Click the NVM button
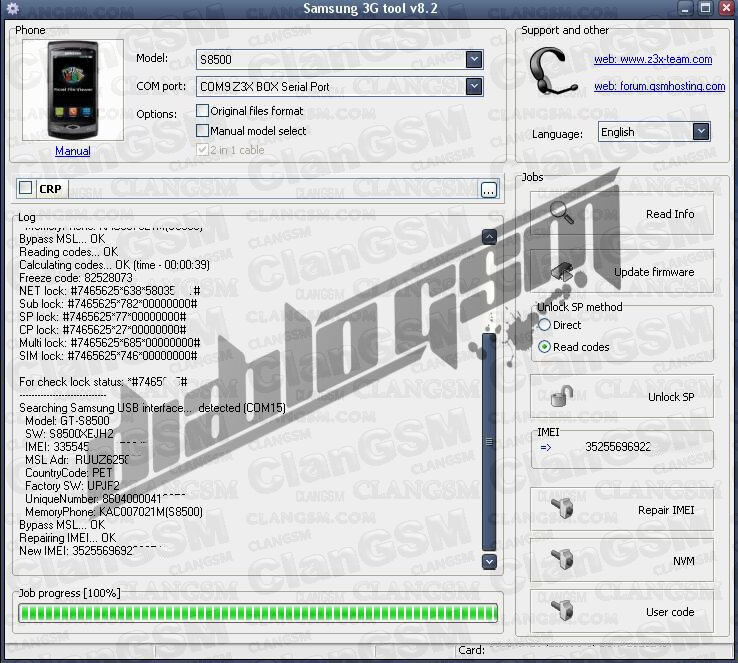738x663 pixels. tap(622, 560)
